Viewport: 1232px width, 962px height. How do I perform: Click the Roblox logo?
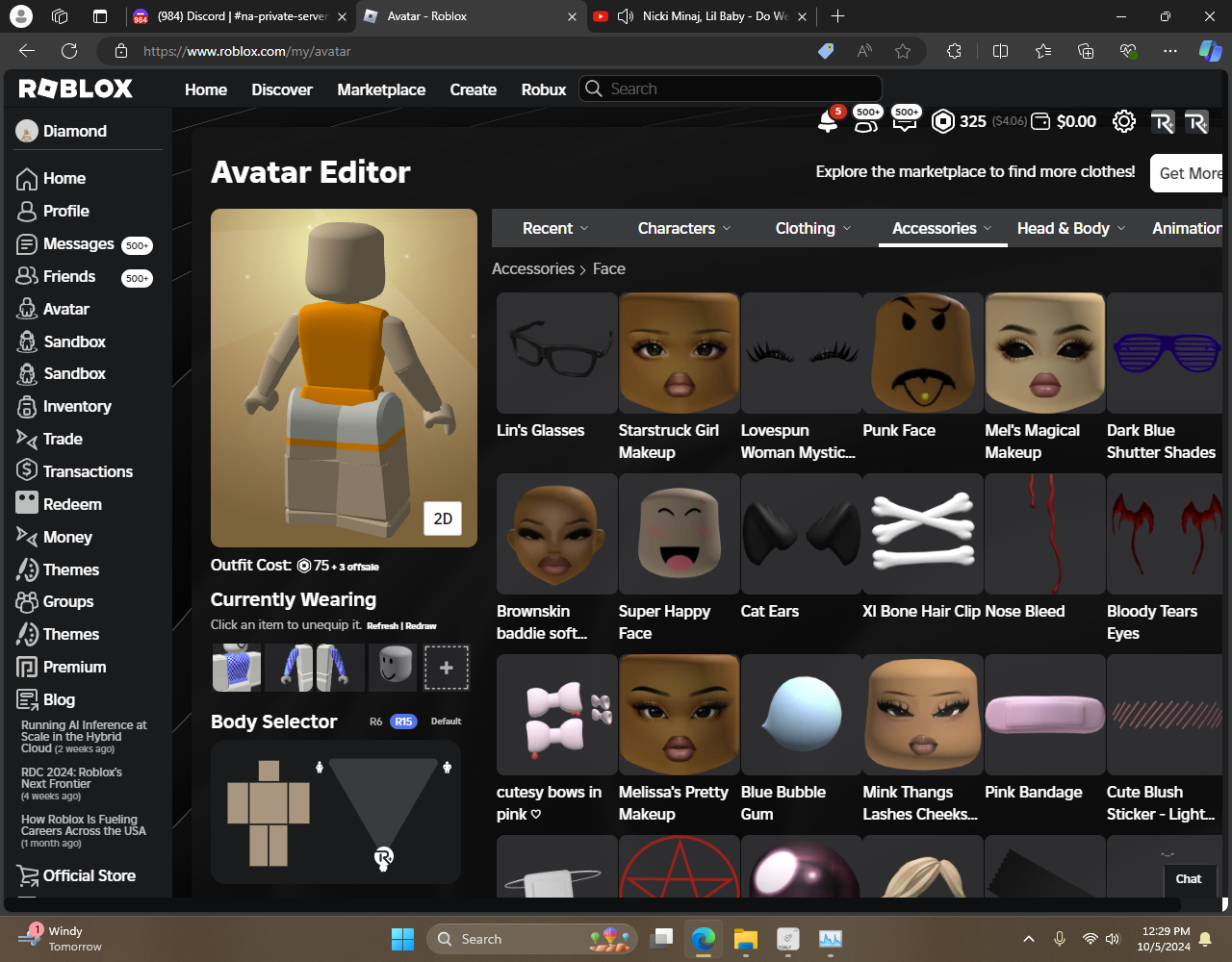[76, 89]
